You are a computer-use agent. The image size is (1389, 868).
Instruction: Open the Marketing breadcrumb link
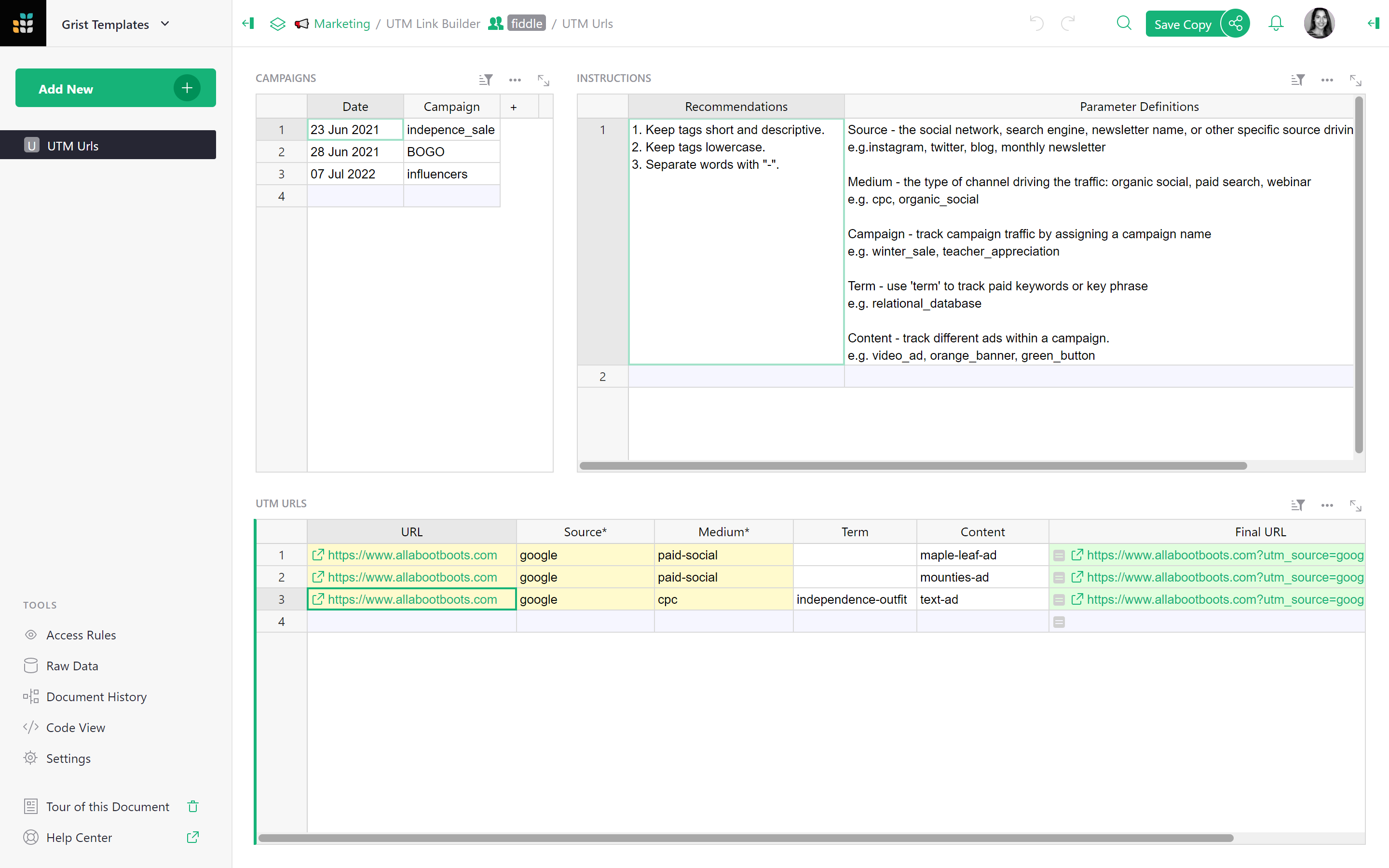(341, 24)
